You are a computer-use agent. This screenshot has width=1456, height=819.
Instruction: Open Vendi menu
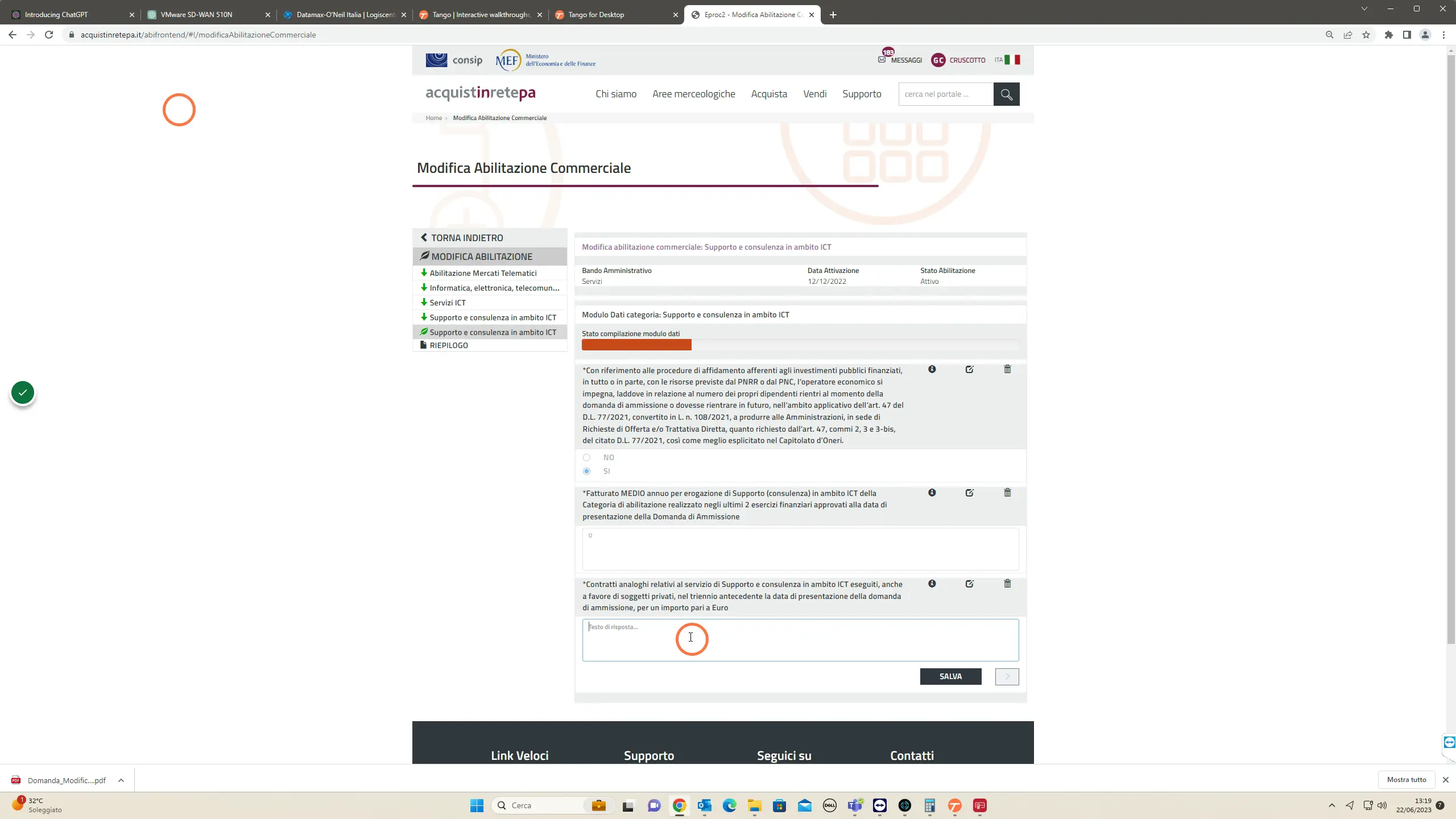pos(814,94)
